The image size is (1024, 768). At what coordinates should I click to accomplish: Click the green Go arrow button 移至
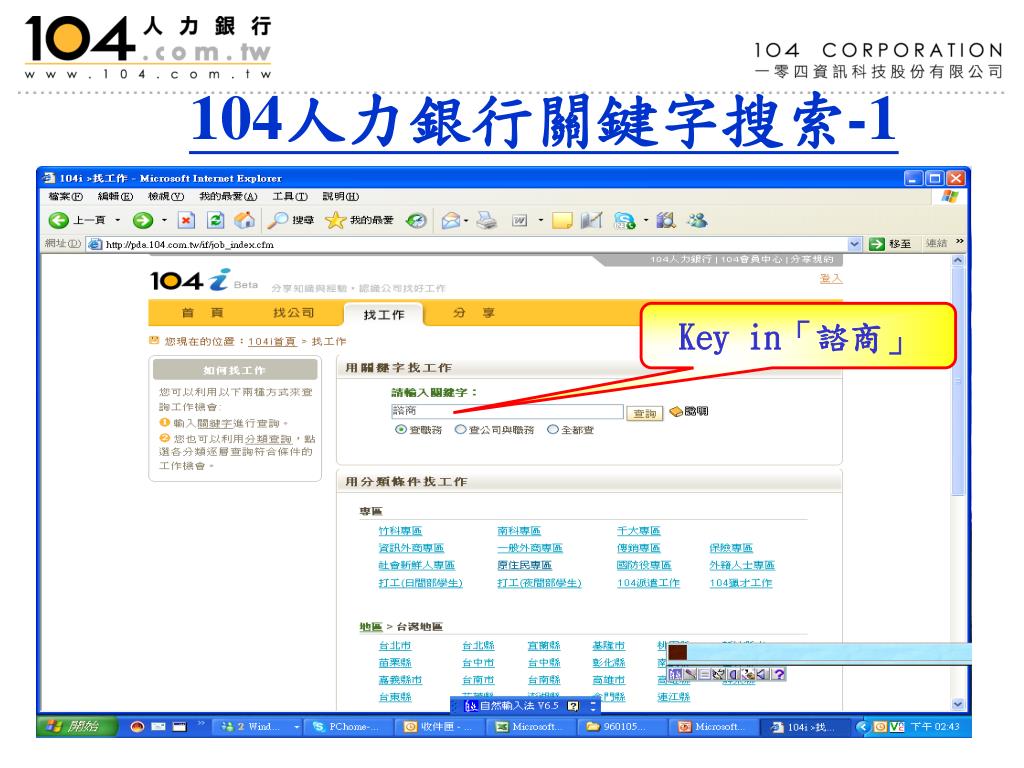[x=889, y=244]
